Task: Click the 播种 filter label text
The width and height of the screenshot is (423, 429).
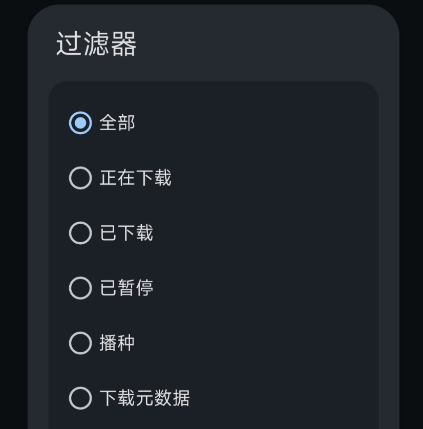Action: [x=117, y=343]
